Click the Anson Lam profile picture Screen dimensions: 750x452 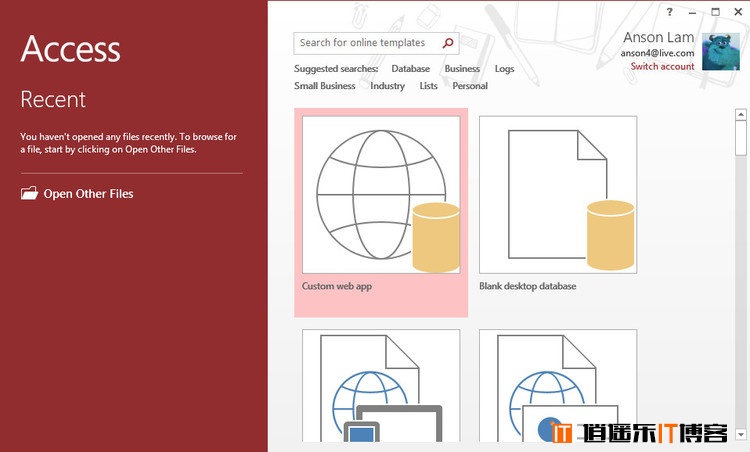pyautogui.click(x=721, y=52)
